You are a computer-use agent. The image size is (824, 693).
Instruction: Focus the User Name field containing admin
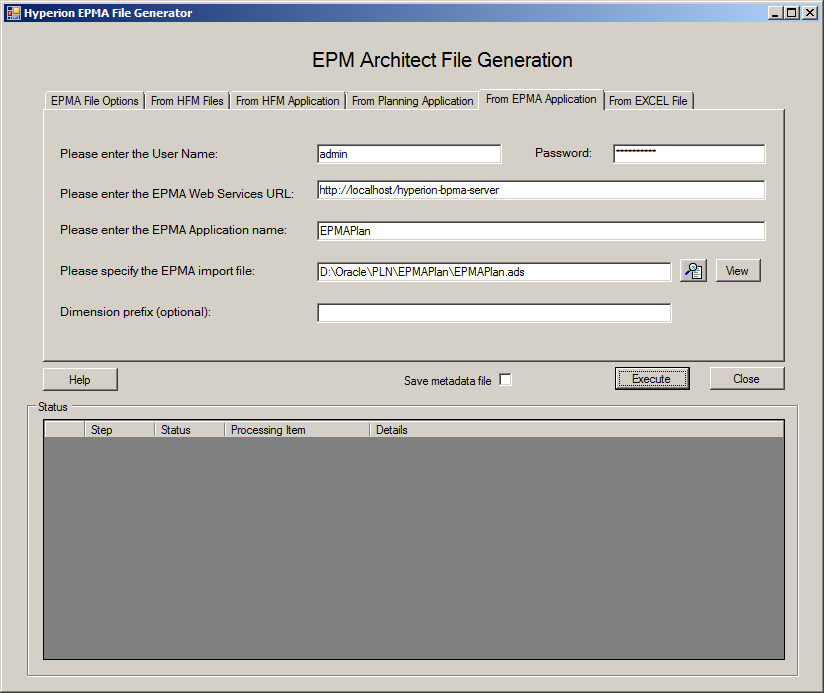point(409,154)
